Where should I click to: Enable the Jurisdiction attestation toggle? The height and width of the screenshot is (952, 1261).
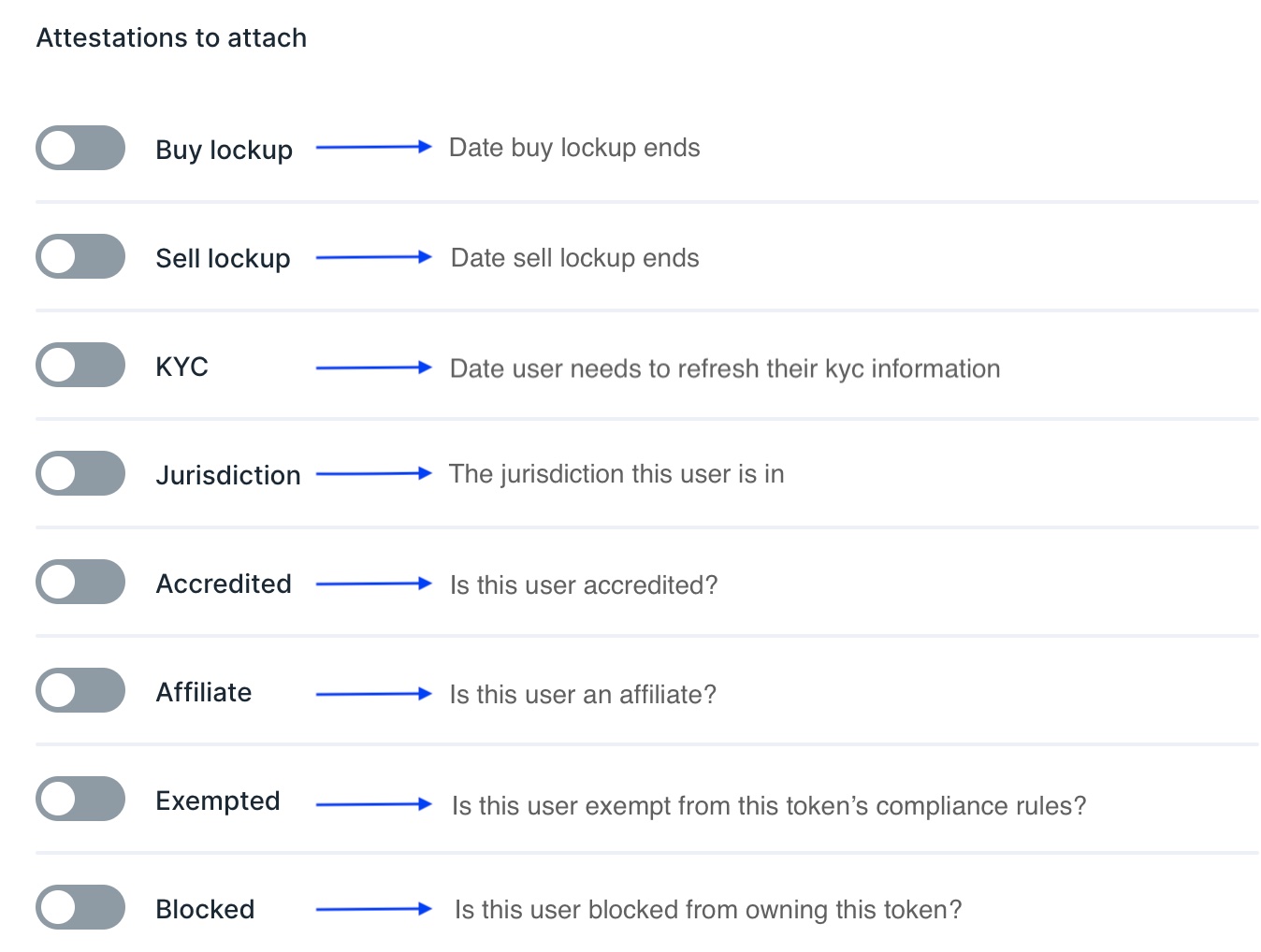click(80, 473)
